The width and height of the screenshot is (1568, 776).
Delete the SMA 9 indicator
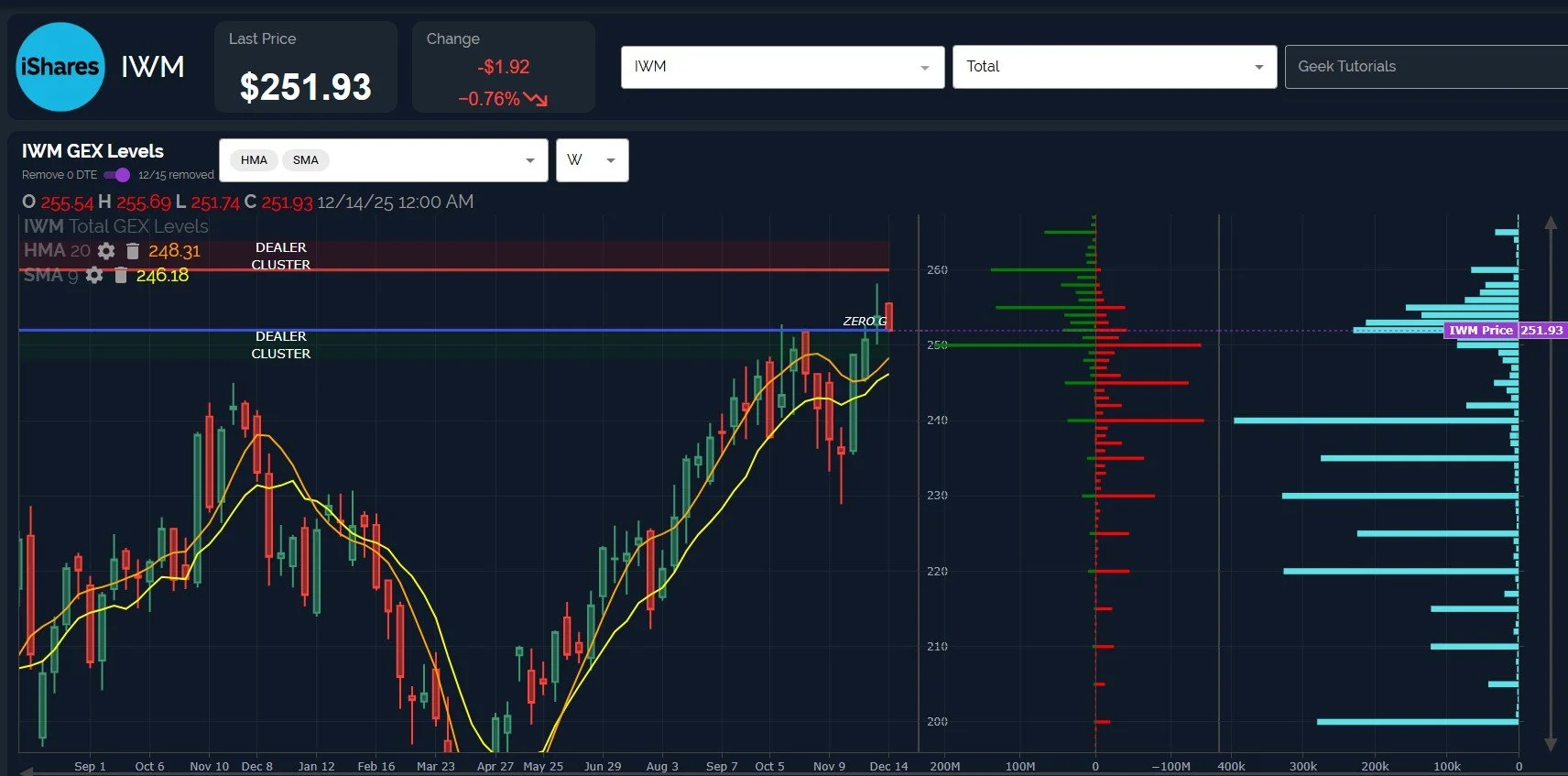(120, 275)
